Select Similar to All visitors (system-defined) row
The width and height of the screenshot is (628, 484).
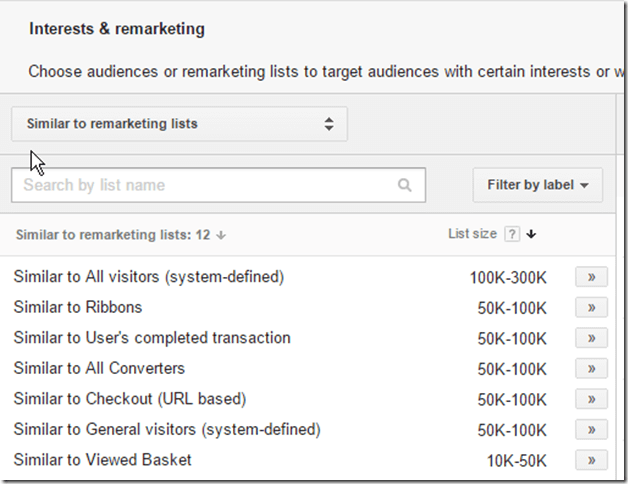148,277
